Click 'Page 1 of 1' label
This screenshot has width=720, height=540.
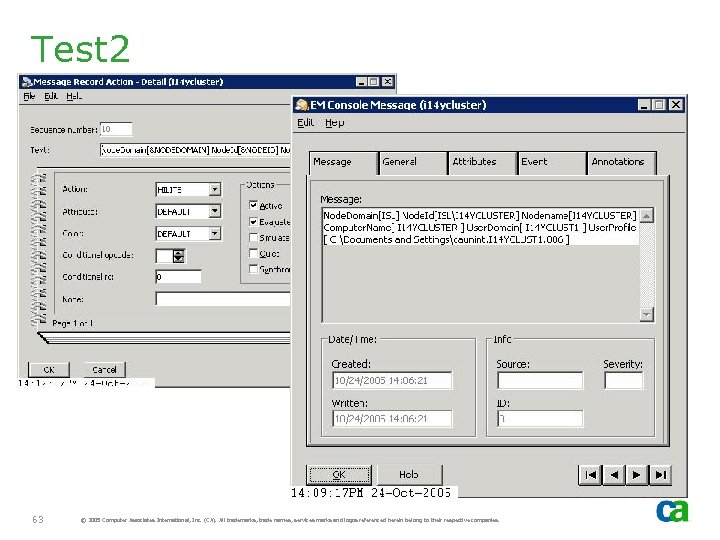73,323
